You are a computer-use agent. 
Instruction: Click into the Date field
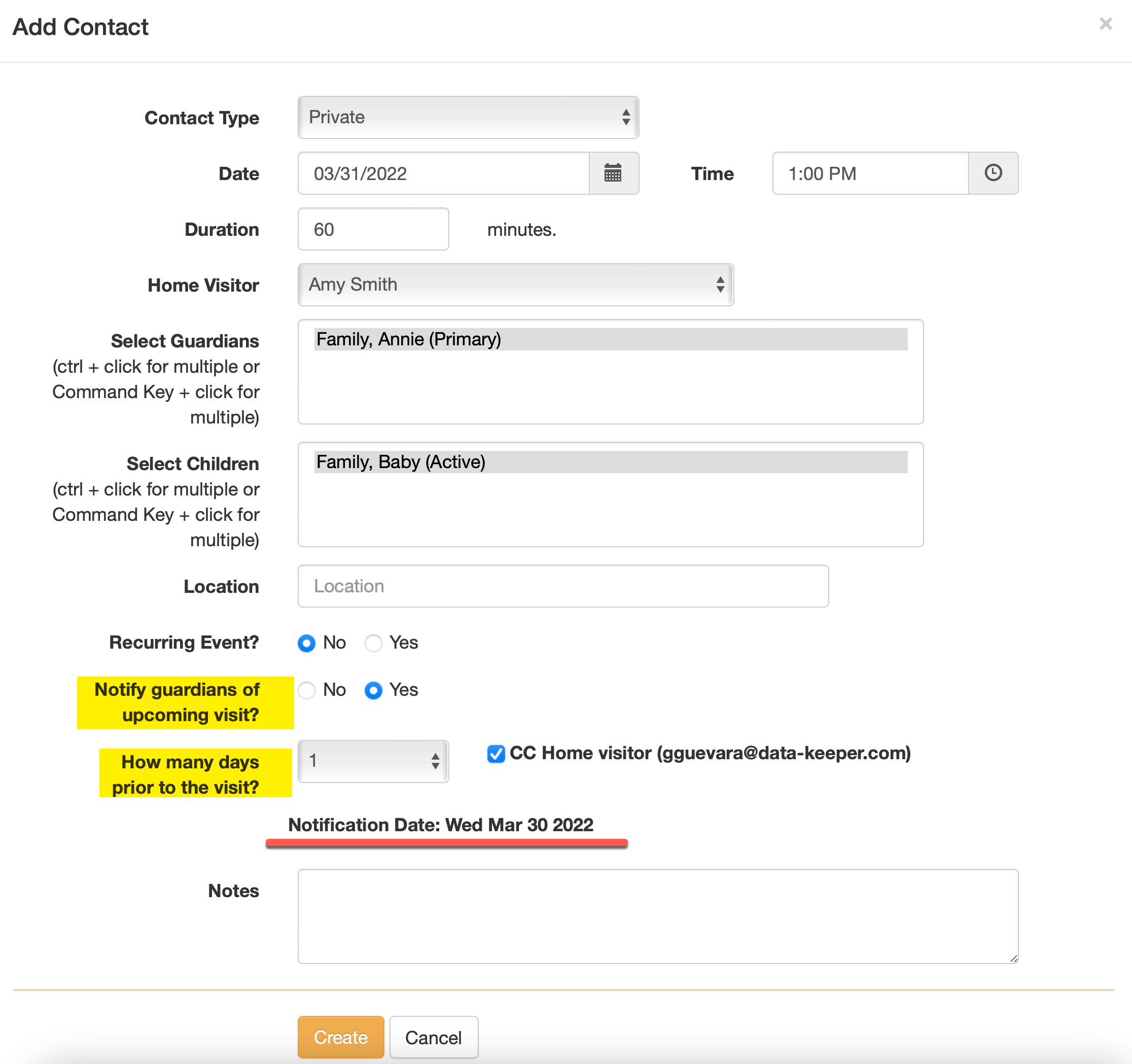(x=444, y=173)
